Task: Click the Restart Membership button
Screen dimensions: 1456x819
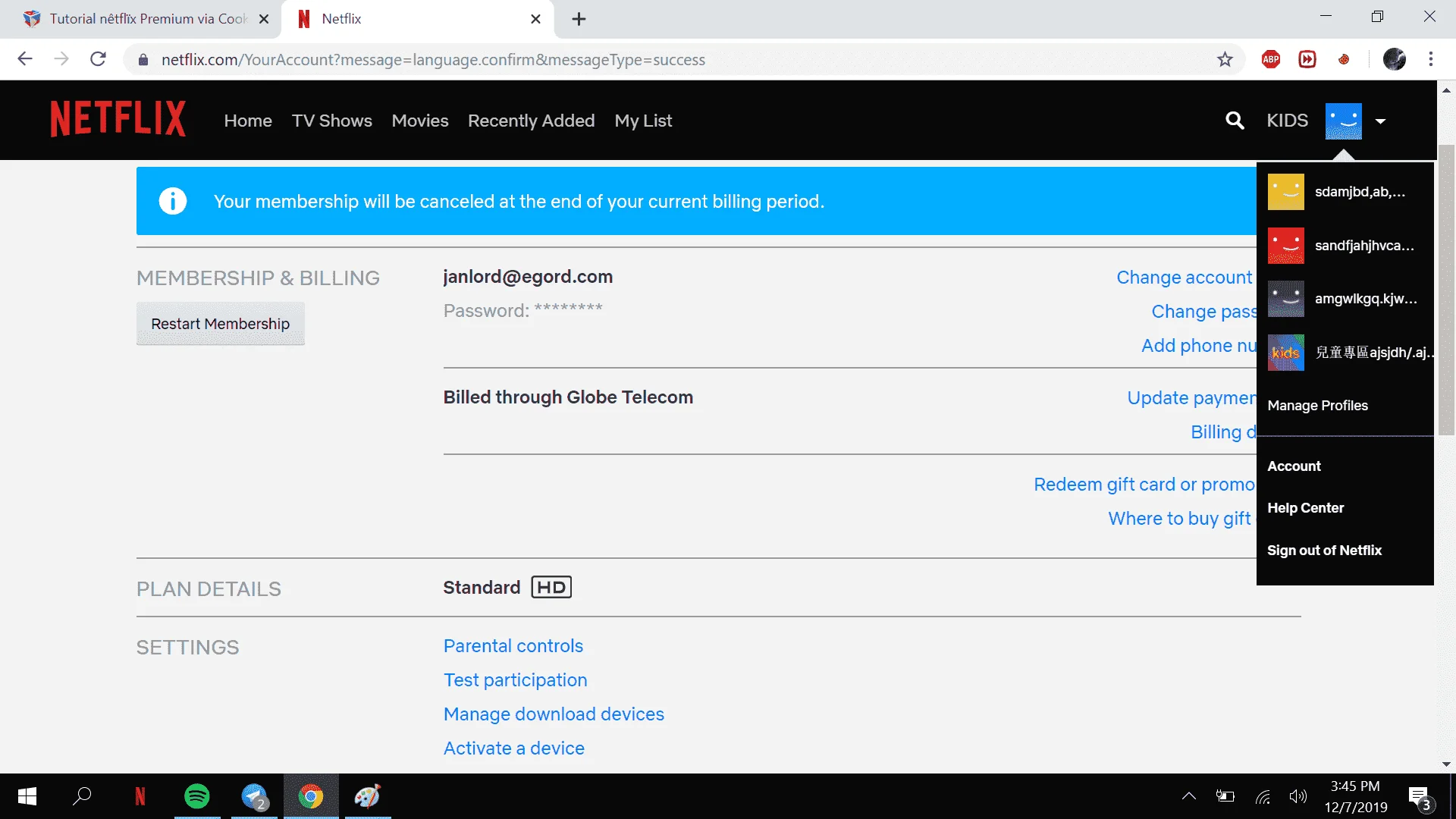Action: pyautogui.click(x=220, y=324)
